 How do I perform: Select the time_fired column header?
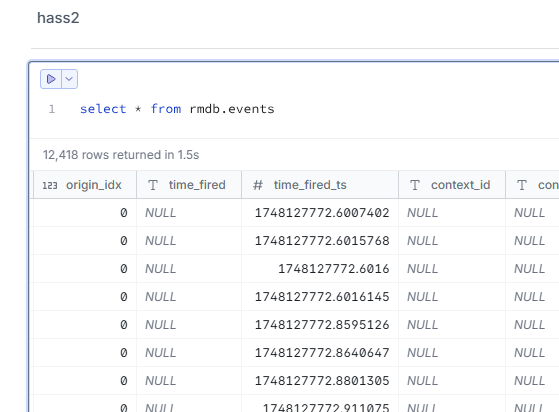coord(189,185)
